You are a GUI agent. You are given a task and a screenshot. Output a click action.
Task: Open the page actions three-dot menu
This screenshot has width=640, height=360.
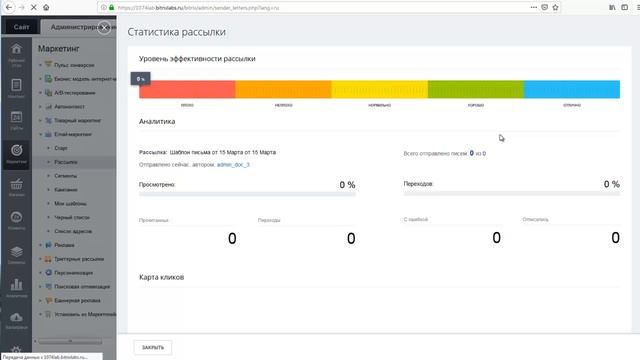[x=533, y=7]
